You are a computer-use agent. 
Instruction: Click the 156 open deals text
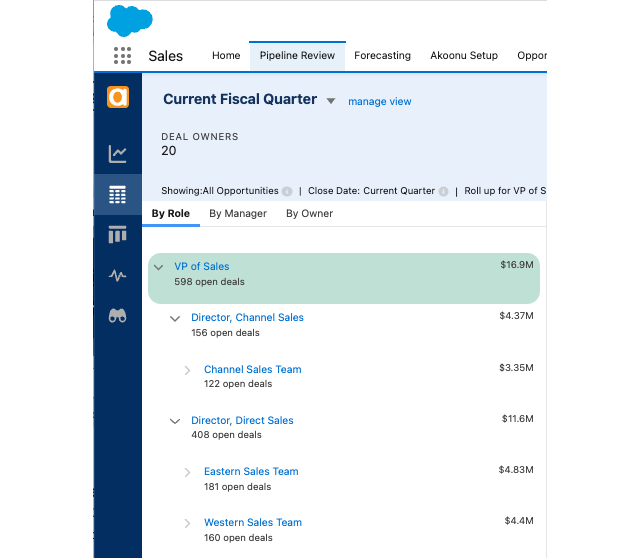point(225,333)
